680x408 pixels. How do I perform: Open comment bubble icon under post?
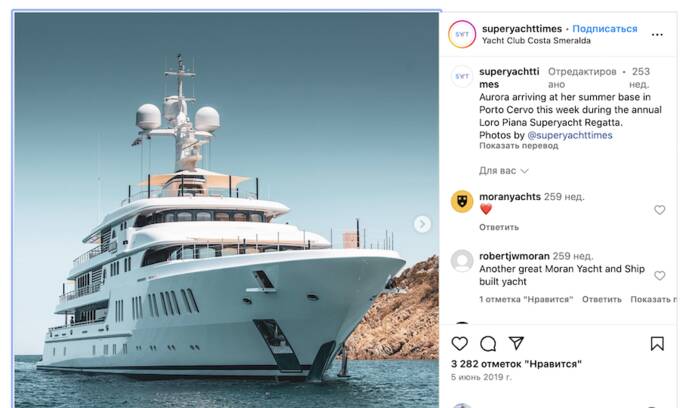[488, 344]
